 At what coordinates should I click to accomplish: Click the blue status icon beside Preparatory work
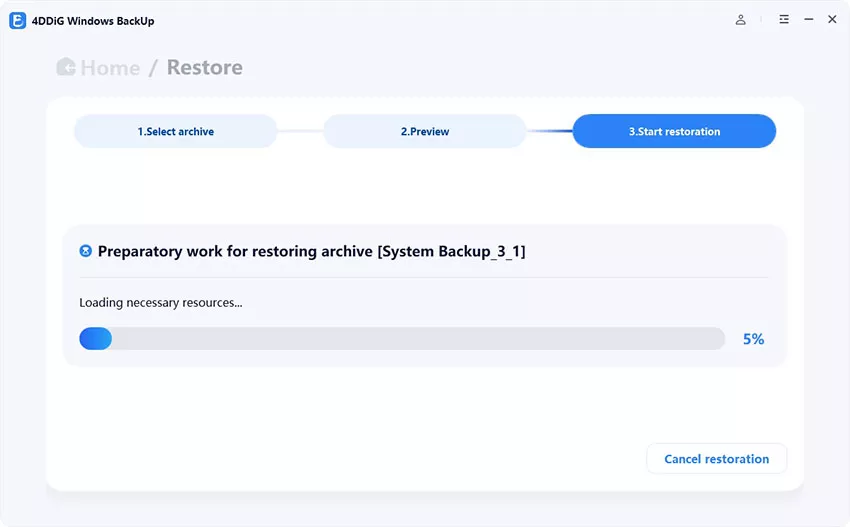click(86, 251)
